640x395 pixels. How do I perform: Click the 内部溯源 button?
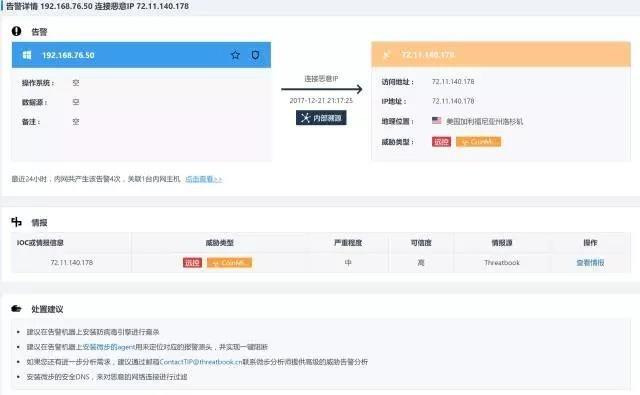click(x=321, y=118)
